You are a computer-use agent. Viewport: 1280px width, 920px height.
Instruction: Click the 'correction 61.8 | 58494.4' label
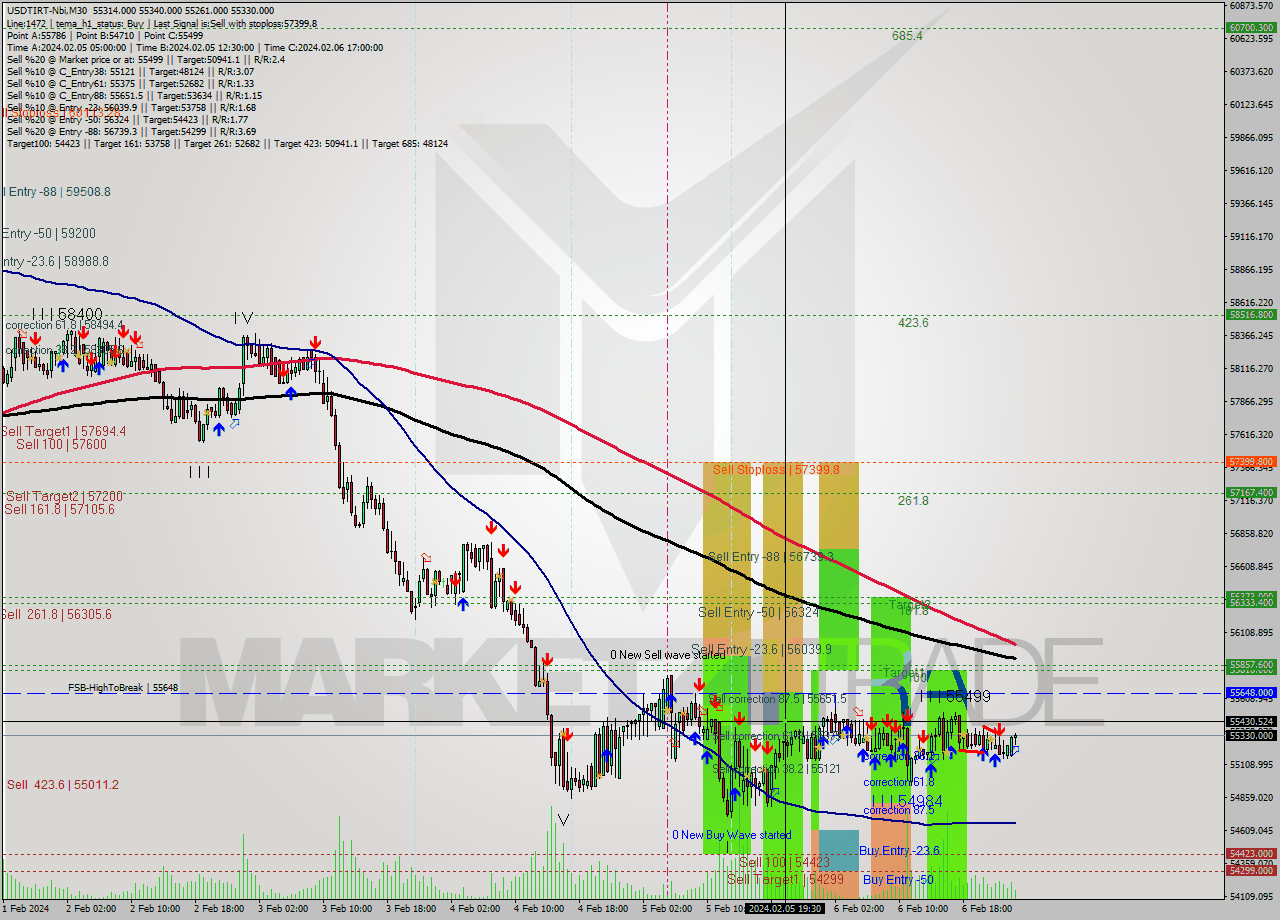point(64,325)
